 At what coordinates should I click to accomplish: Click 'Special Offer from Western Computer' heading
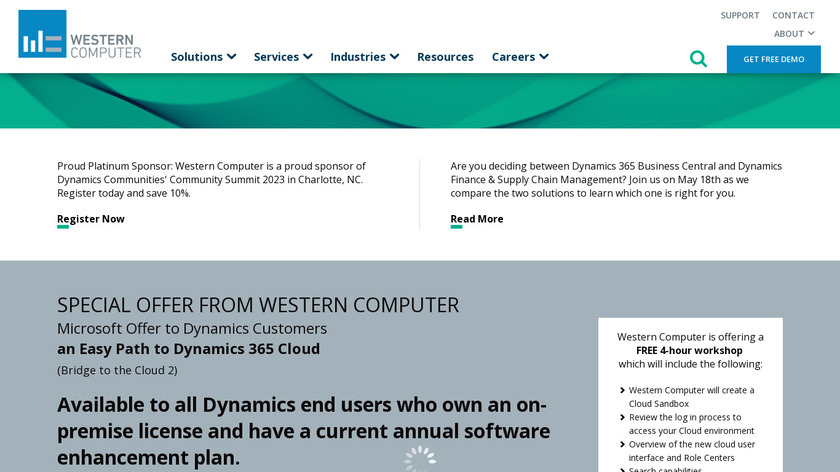tap(258, 305)
